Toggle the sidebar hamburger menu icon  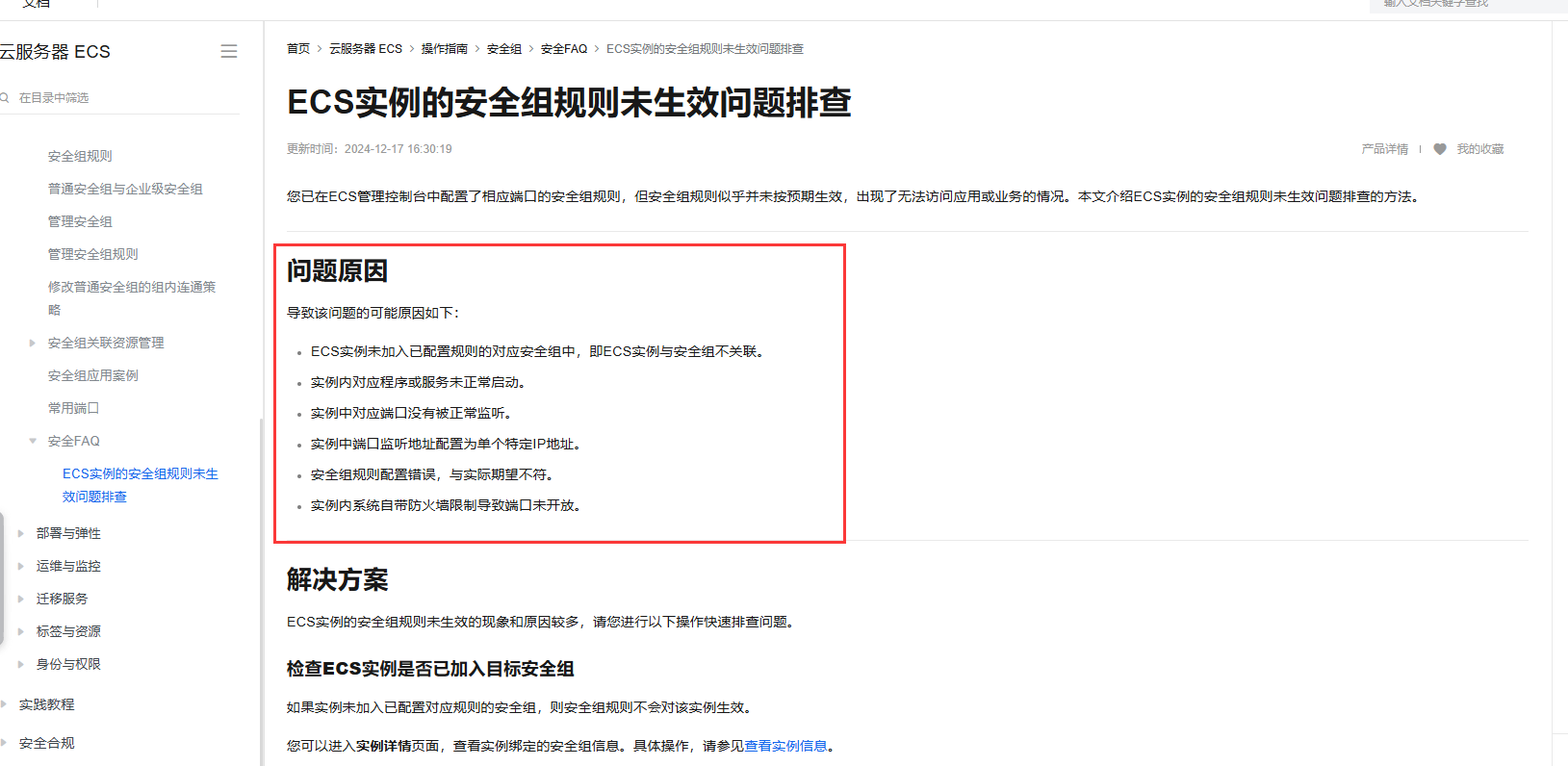pos(229,51)
